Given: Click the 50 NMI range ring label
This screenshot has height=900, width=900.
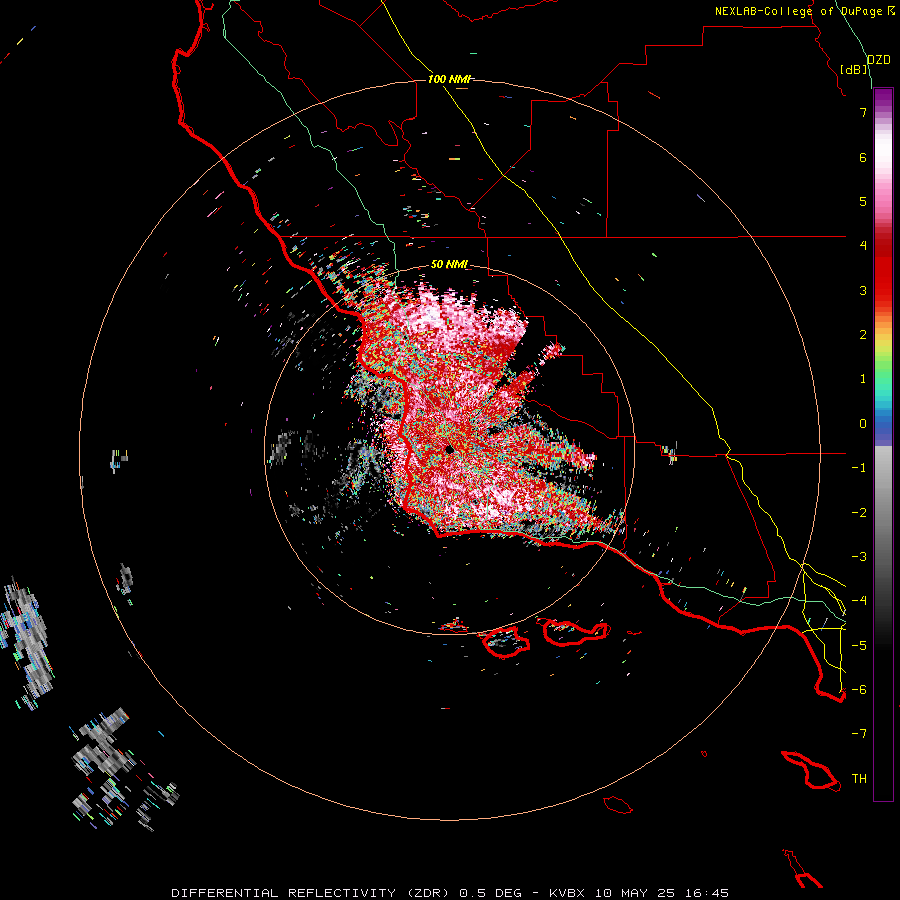Looking at the screenshot, I should pyautogui.click(x=449, y=264).
